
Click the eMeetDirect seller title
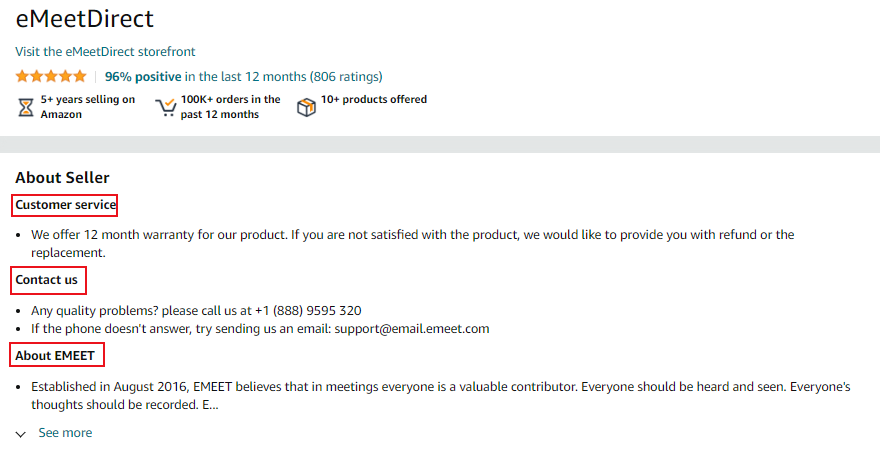pos(85,19)
